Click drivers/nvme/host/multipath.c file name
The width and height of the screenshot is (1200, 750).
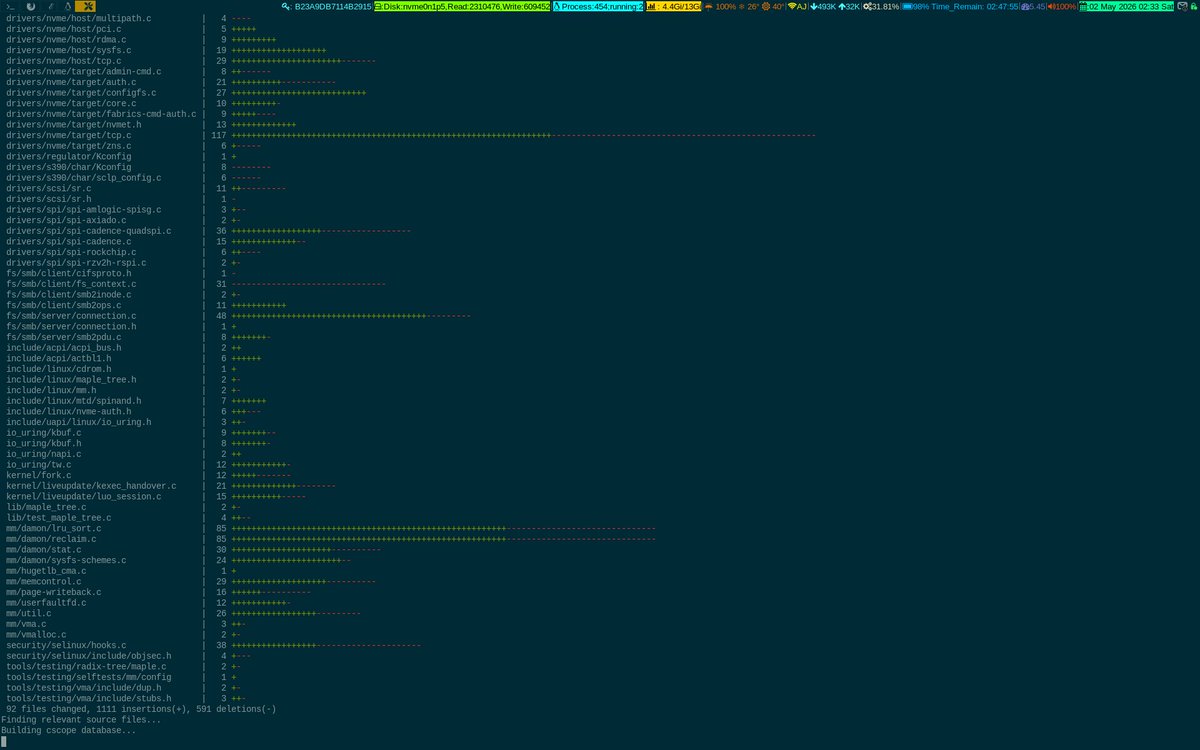tap(81, 18)
